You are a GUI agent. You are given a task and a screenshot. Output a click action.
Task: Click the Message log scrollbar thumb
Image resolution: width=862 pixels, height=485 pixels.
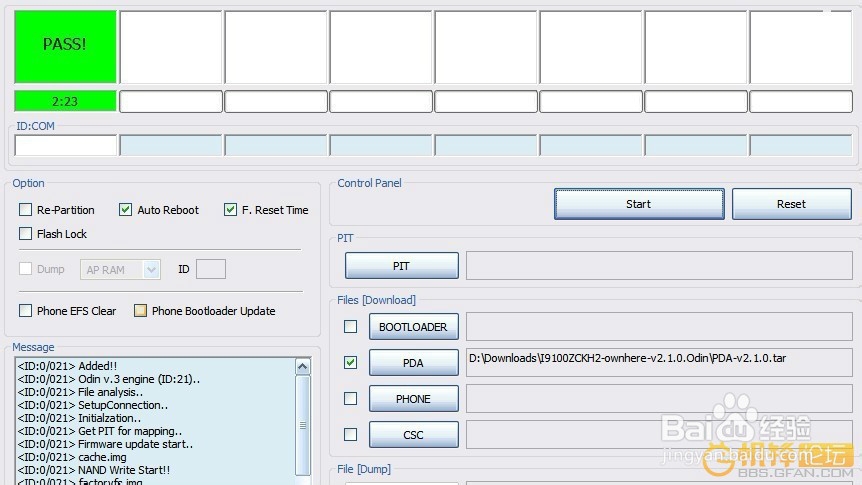coord(303,425)
